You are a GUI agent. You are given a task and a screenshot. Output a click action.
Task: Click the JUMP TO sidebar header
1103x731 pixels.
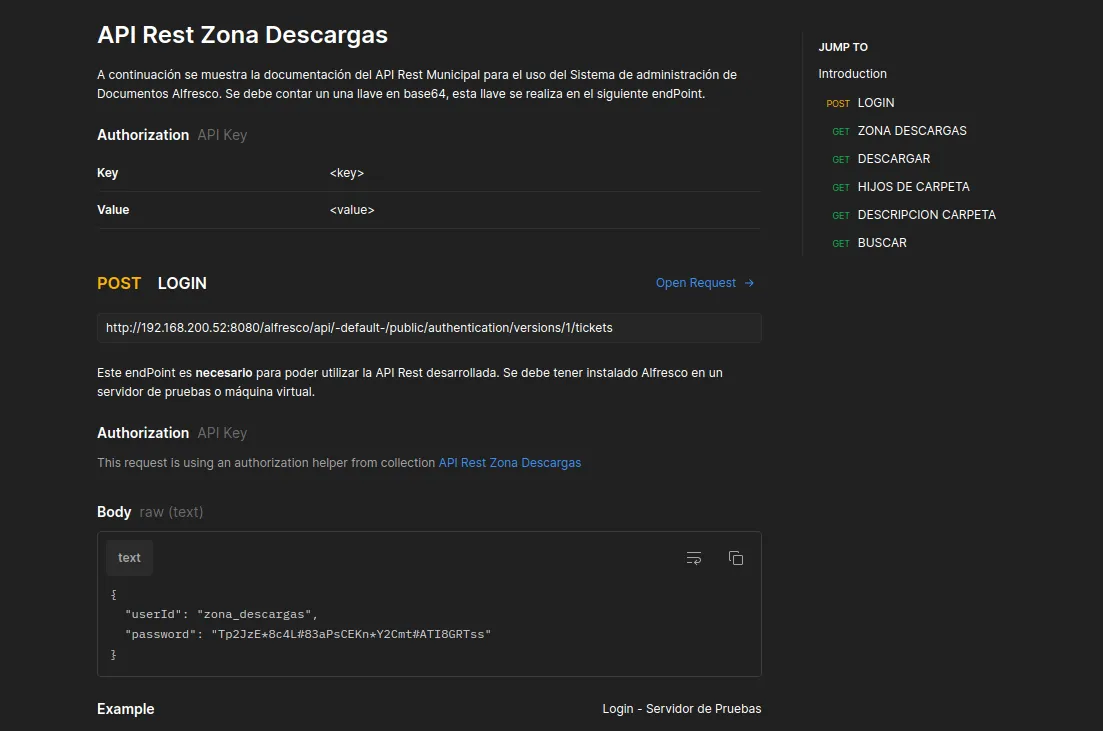pos(843,47)
